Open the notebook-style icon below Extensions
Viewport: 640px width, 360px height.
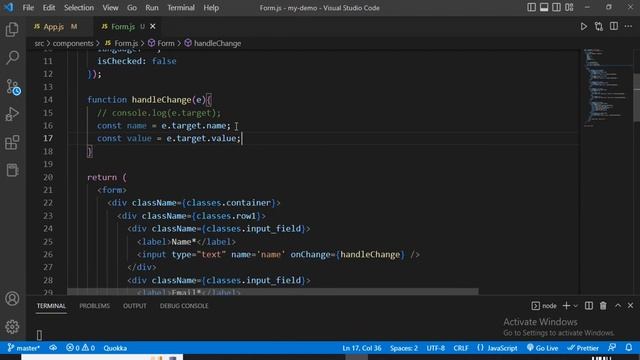(x=12, y=170)
